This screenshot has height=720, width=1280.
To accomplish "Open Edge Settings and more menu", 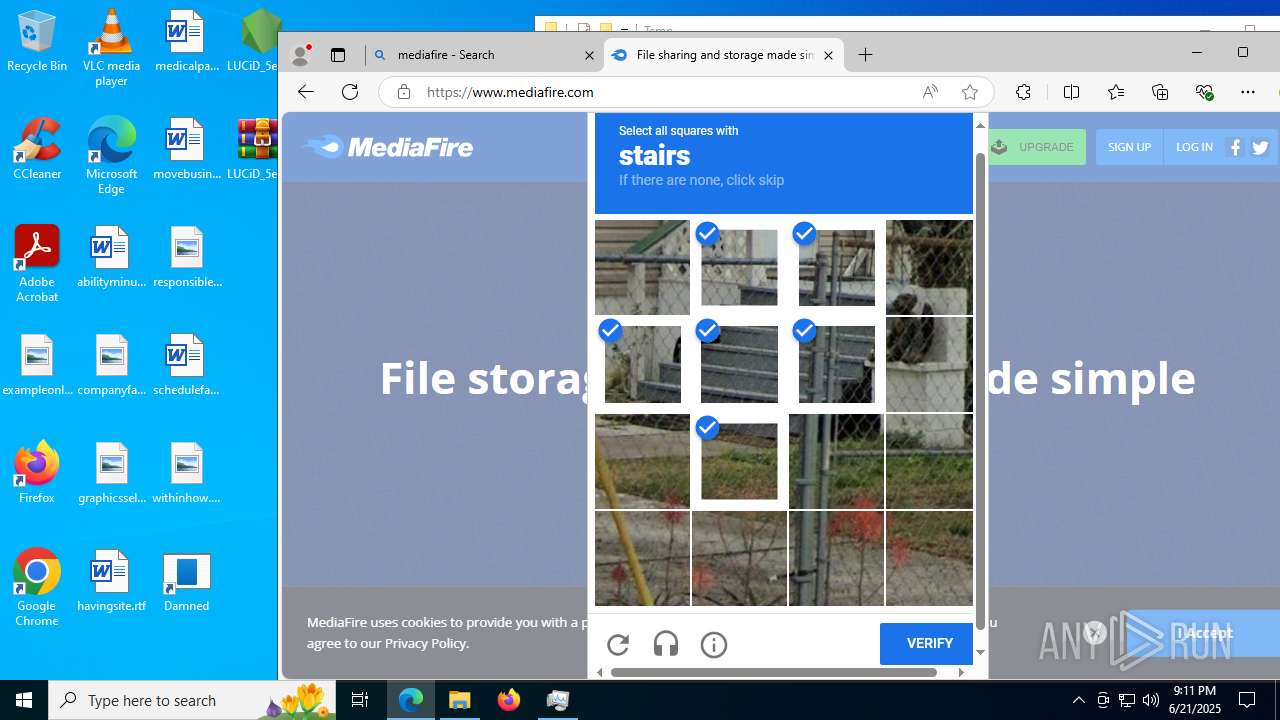I will 1248,92.
